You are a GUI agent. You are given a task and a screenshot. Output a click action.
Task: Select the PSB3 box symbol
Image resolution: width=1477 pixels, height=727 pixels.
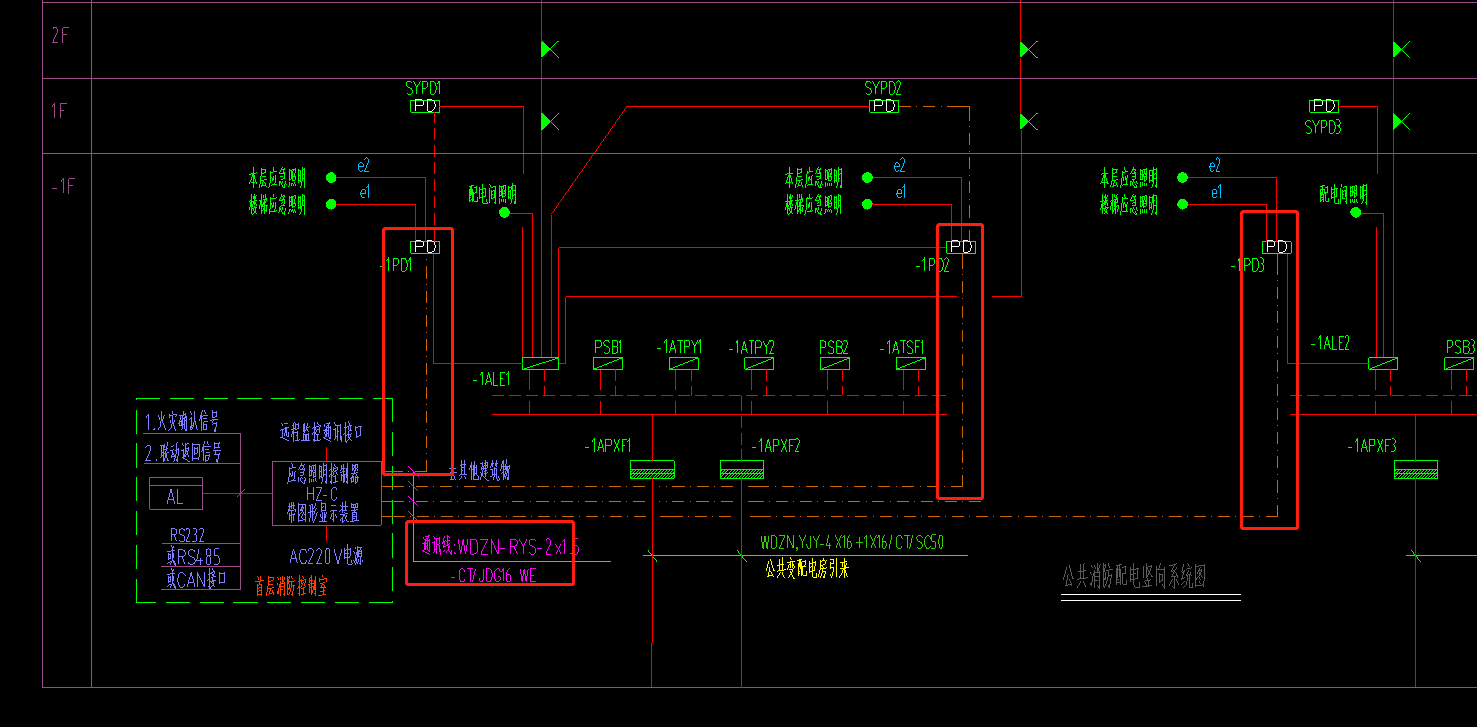click(x=1459, y=364)
